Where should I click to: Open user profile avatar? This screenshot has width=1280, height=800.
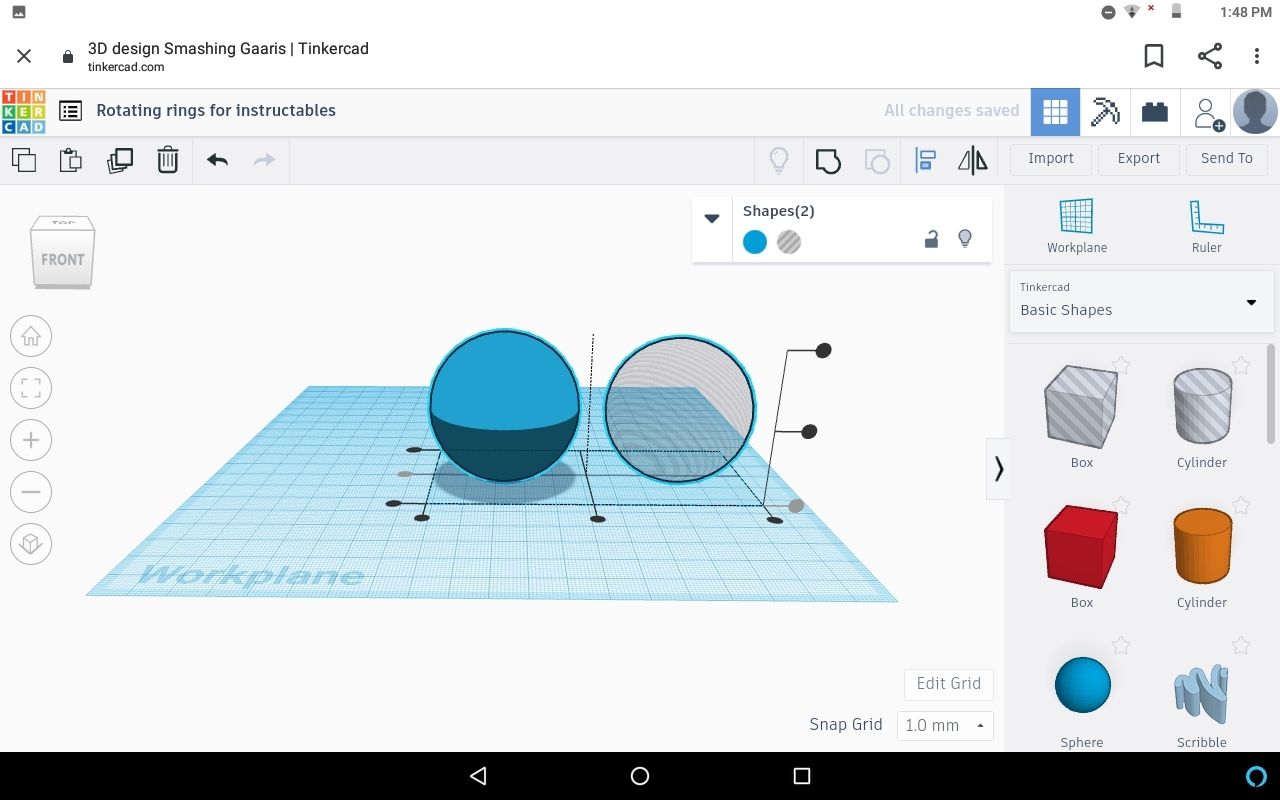pos(1255,112)
